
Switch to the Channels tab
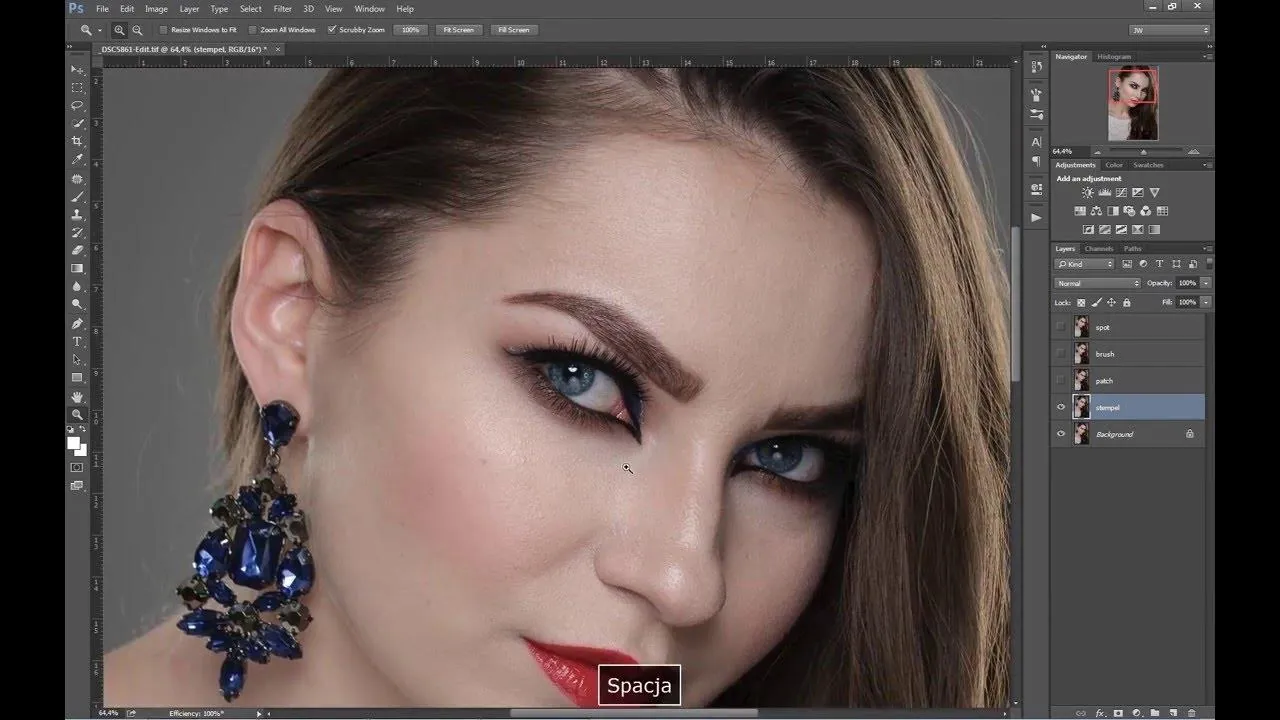tap(1099, 248)
